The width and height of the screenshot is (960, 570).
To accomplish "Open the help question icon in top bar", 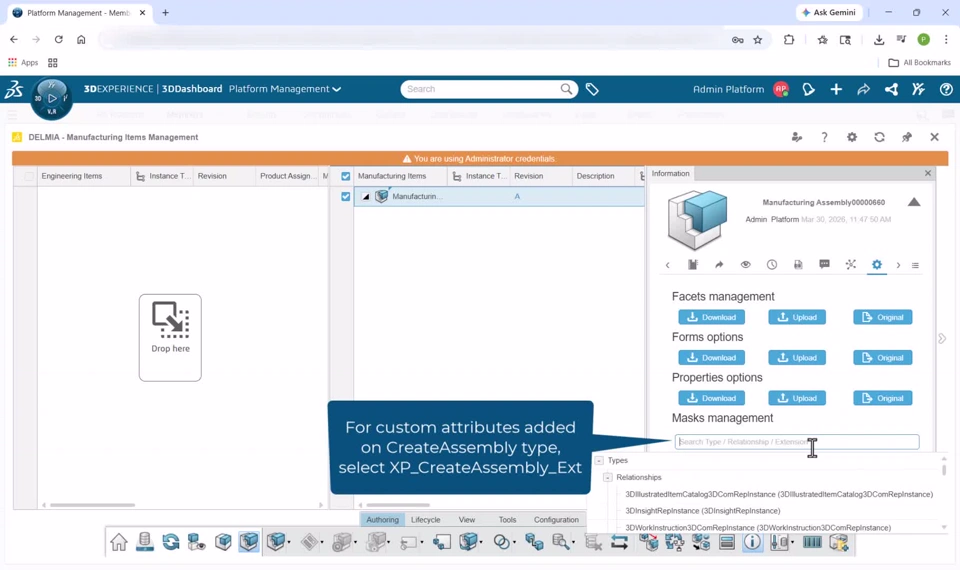I will click(x=946, y=89).
